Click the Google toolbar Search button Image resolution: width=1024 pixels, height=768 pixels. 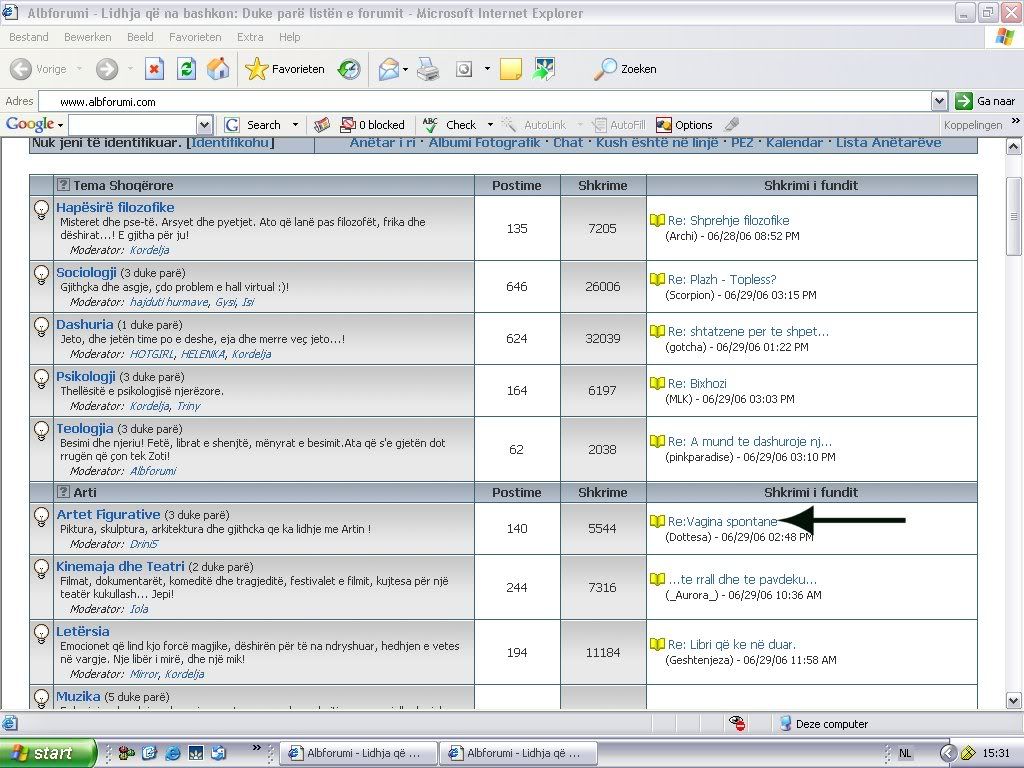253,125
